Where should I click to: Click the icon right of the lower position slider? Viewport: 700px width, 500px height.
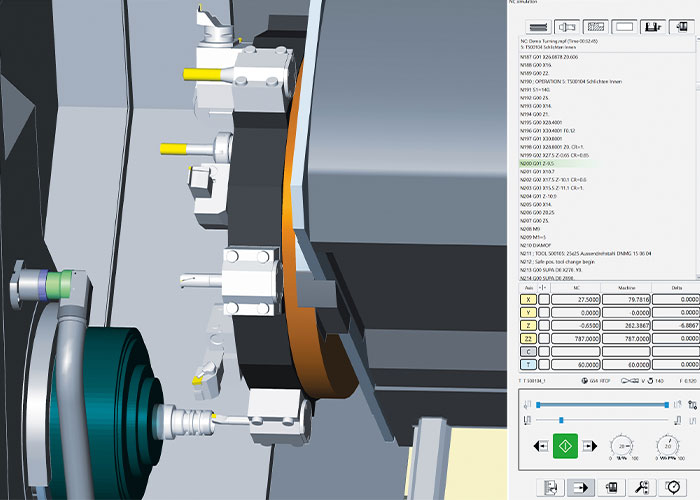[678, 420]
